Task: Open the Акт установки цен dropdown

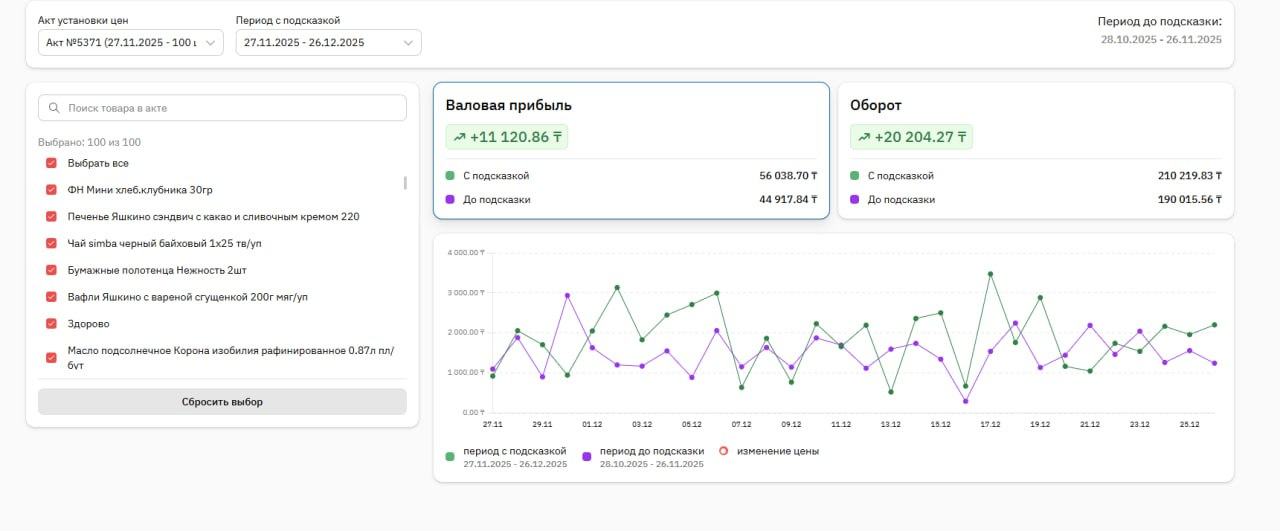Action: (130, 42)
